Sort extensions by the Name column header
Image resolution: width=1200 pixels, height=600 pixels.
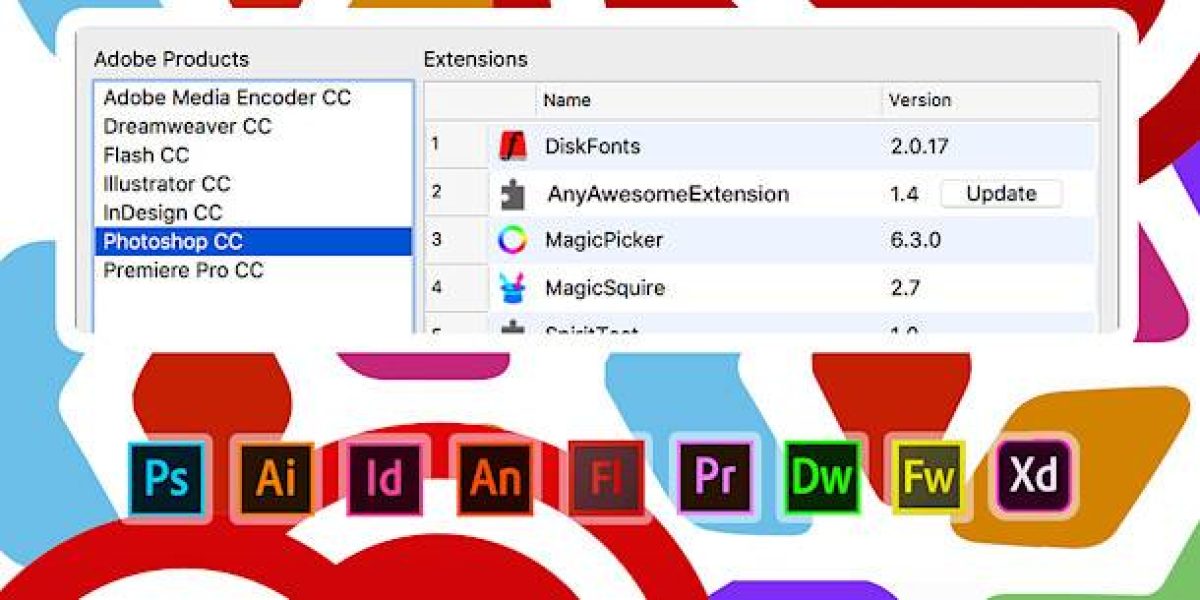click(x=567, y=100)
